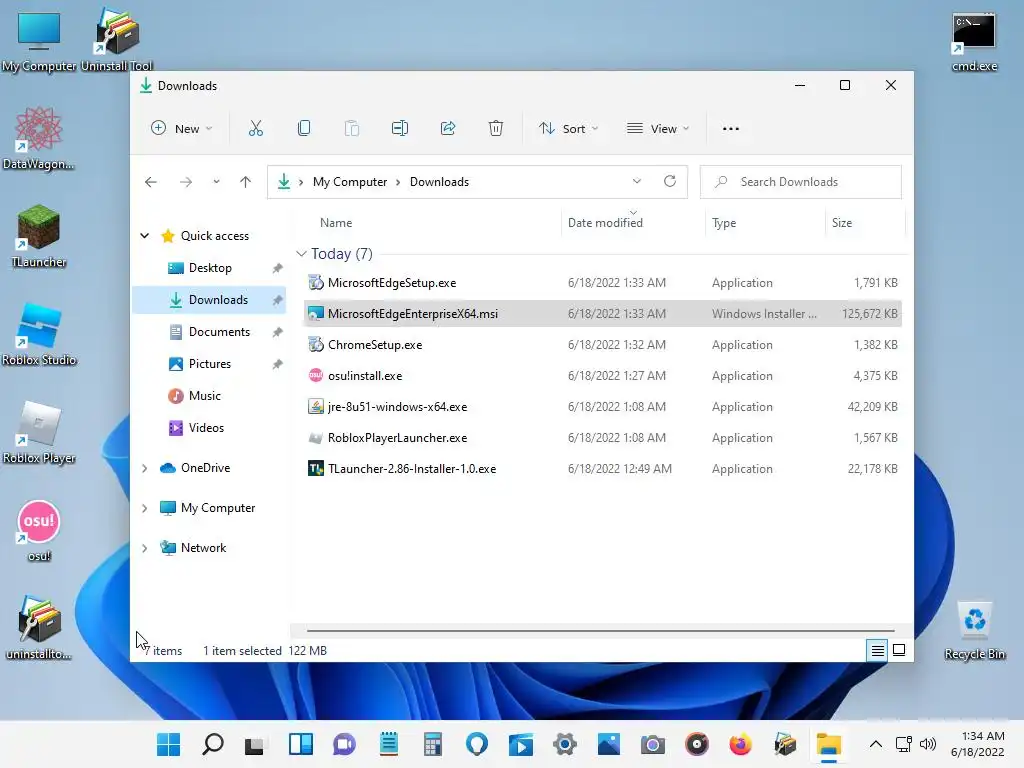Sort by the Name column header

tap(336, 223)
